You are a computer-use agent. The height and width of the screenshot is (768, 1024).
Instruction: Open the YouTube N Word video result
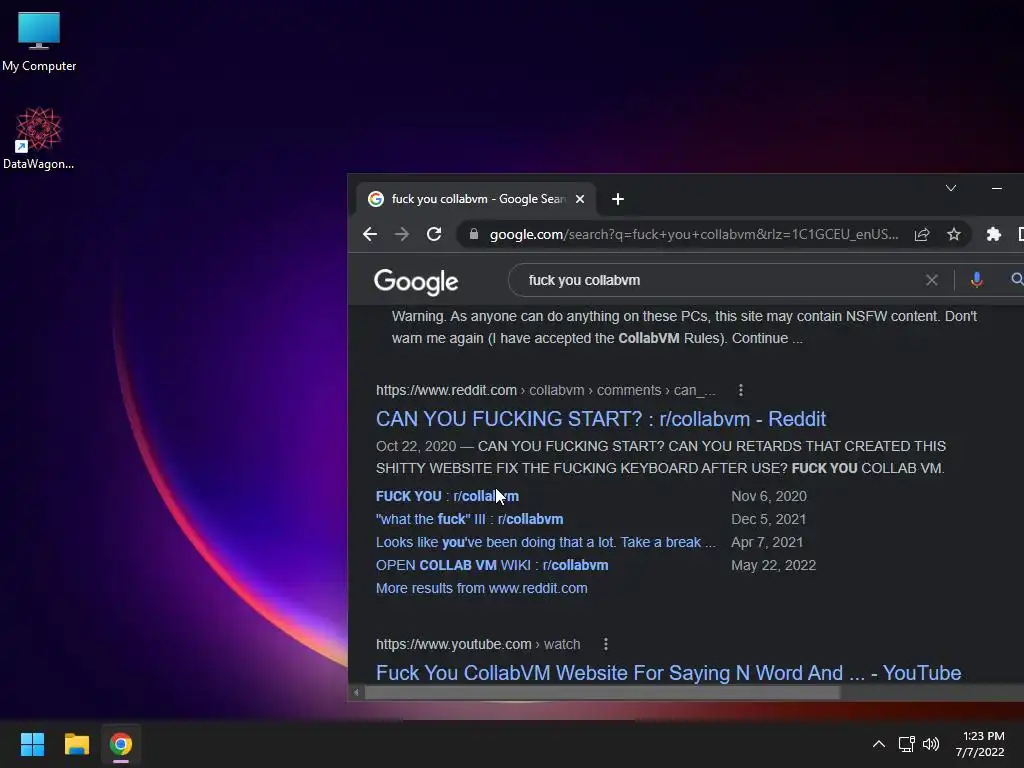coord(668,673)
